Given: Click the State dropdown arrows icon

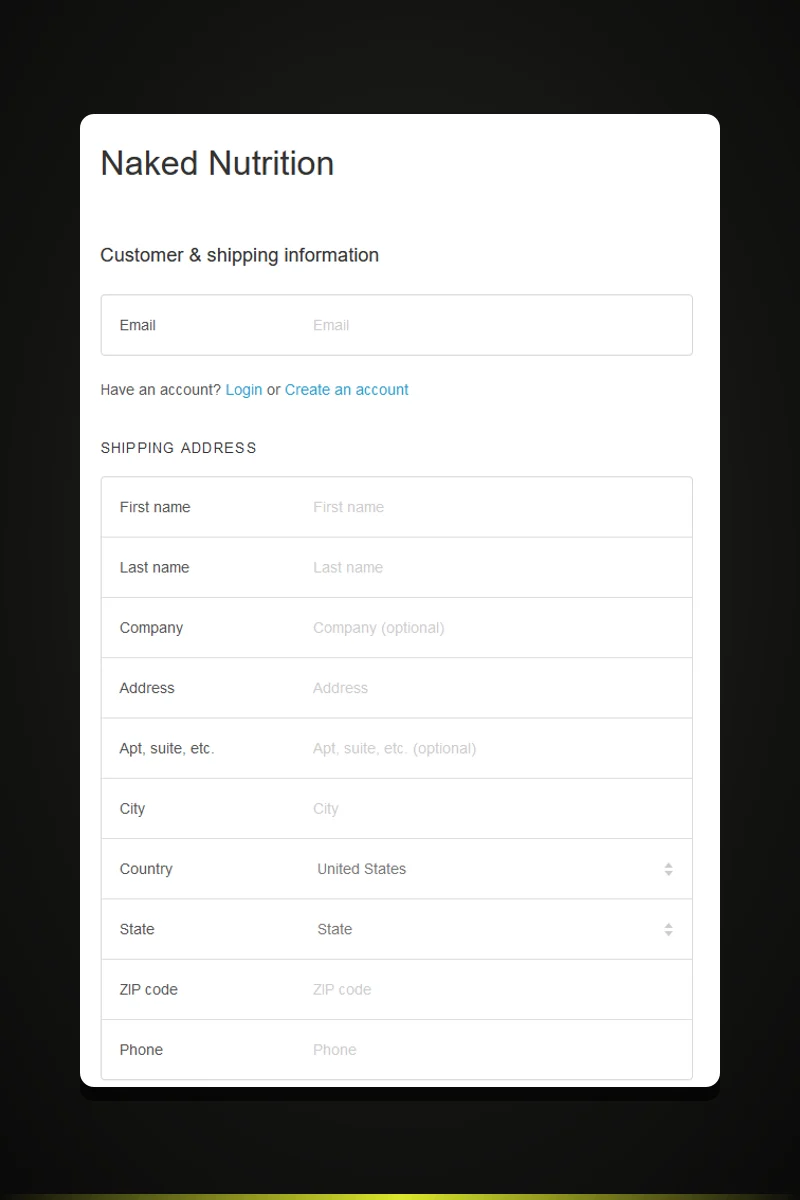Looking at the screenshot, I should (668, 929).
